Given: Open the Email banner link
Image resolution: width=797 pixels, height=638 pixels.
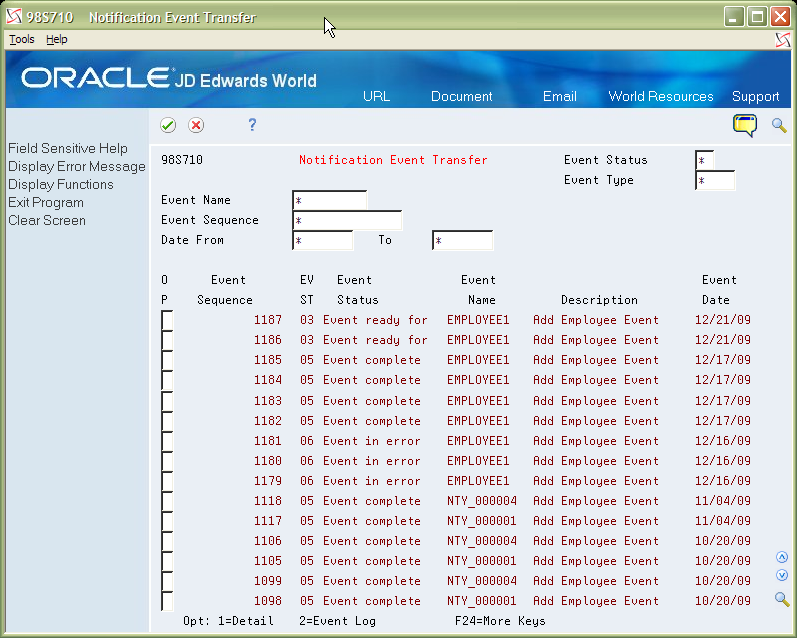Looking at the screenshot, I should coord(560,96).
